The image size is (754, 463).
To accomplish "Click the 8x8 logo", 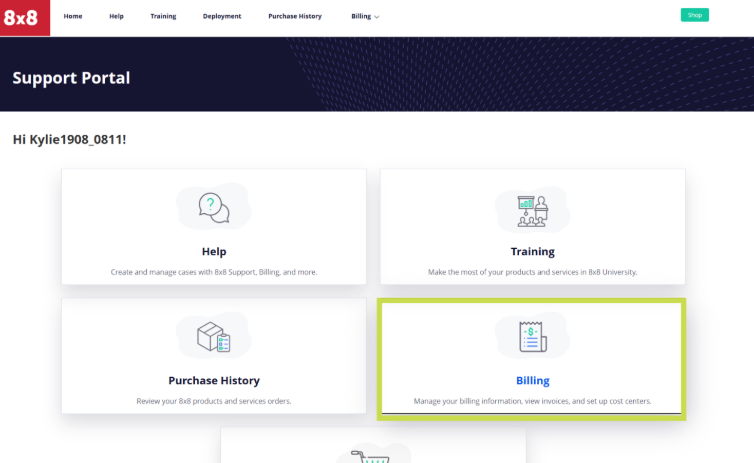I will coord(25,17).
